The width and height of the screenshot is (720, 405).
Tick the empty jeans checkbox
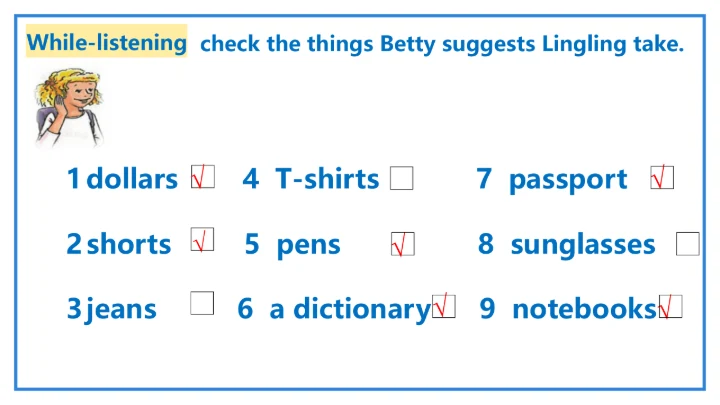(x=202, y=303)
